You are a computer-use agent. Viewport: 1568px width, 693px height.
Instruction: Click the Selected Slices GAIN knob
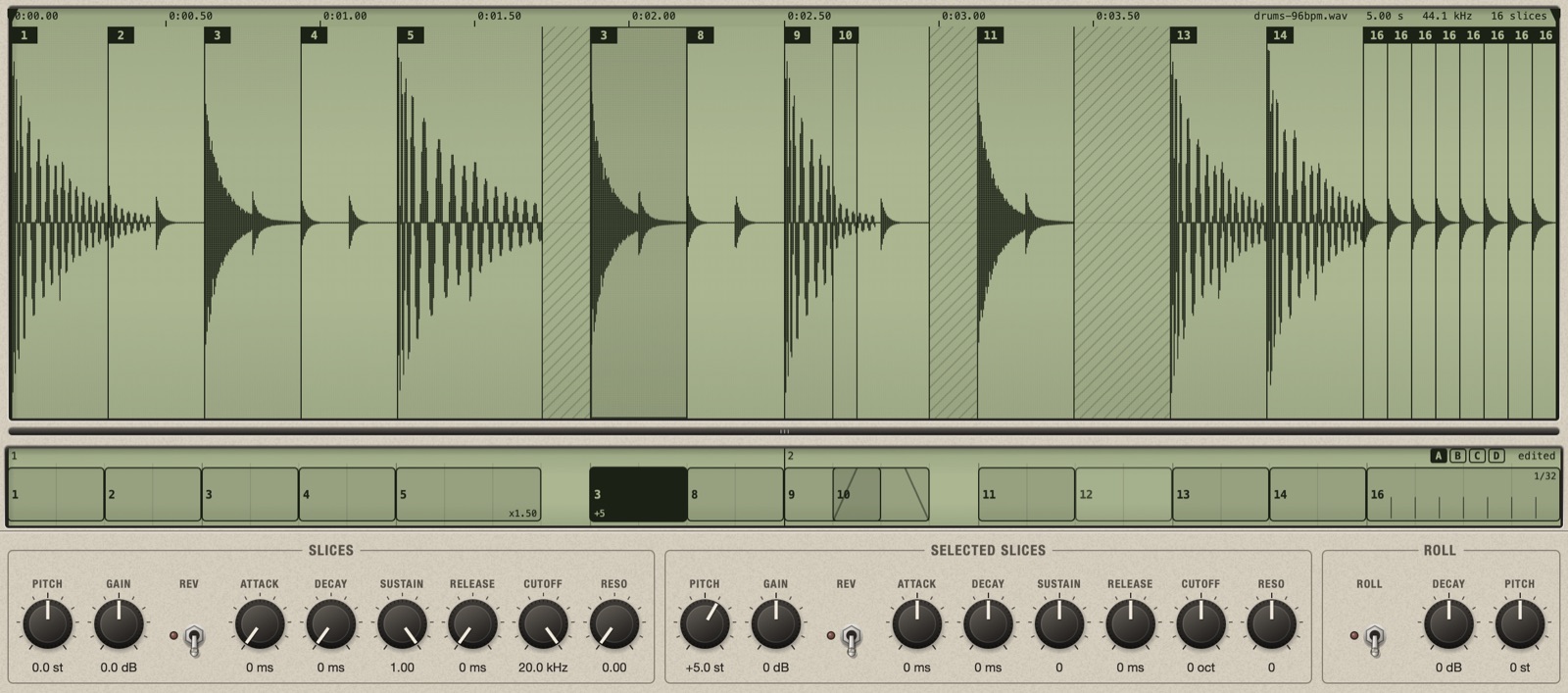point(775,624)
